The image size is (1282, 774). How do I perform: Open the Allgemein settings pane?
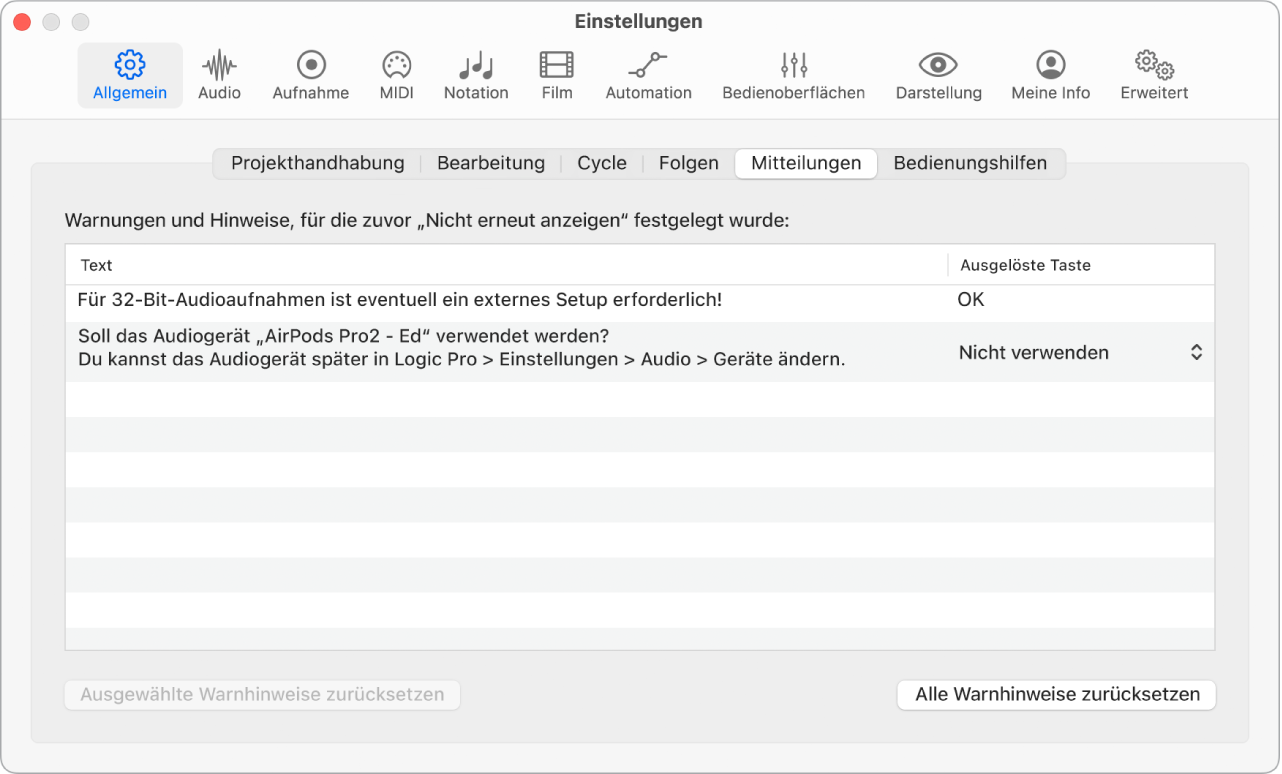tap(130, 76)
